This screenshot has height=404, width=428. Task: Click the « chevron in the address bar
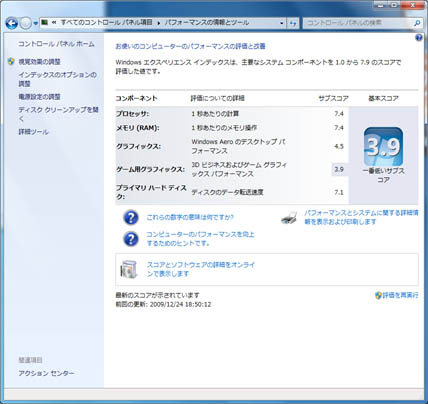pyautogui.click(x=54, y=23)
